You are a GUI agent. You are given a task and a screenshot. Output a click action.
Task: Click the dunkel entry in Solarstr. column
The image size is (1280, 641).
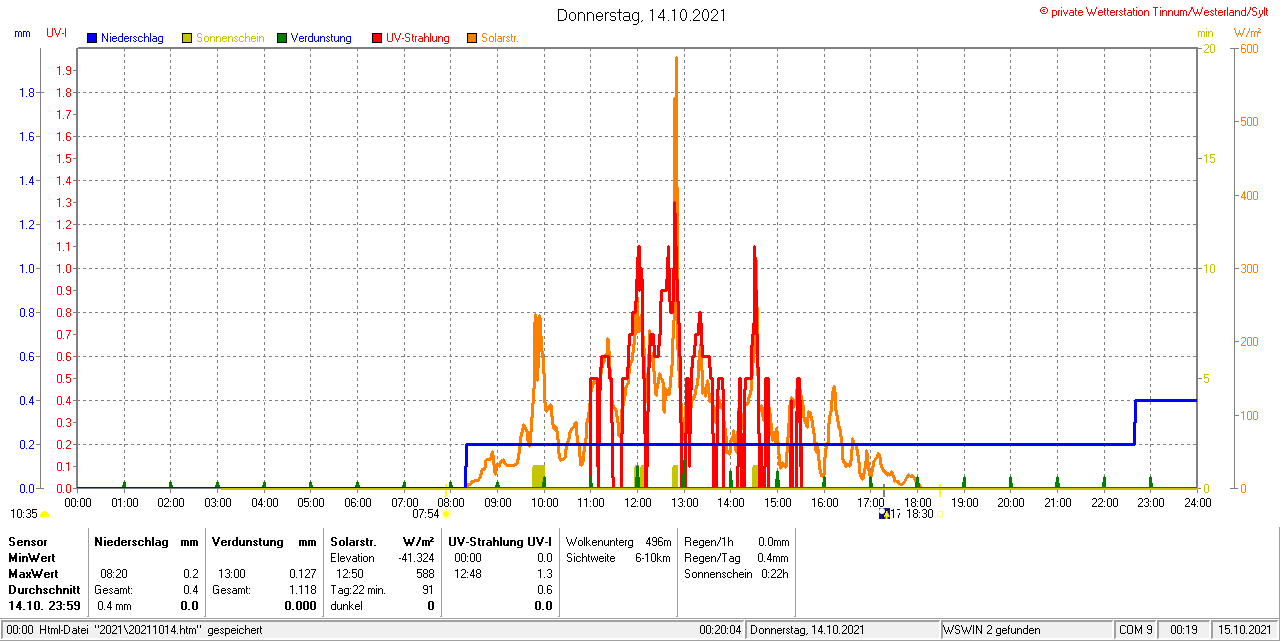coord(346,606)
